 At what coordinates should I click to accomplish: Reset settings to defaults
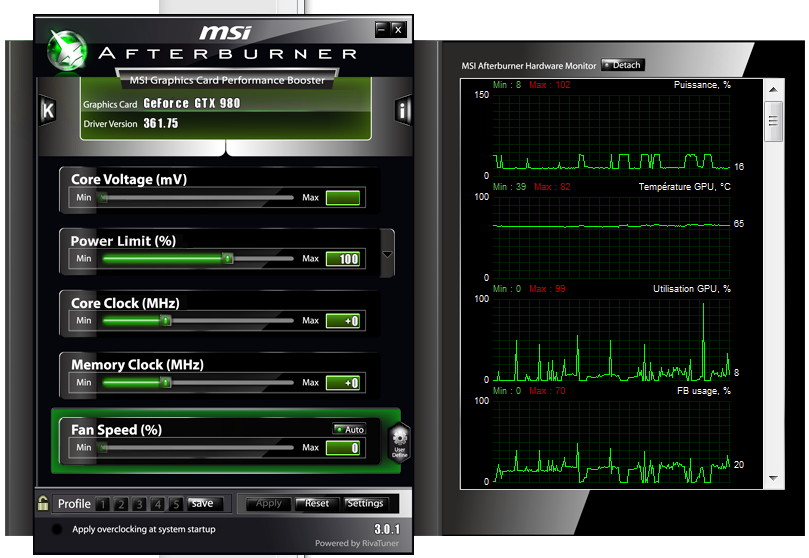[x=316, y=503]
